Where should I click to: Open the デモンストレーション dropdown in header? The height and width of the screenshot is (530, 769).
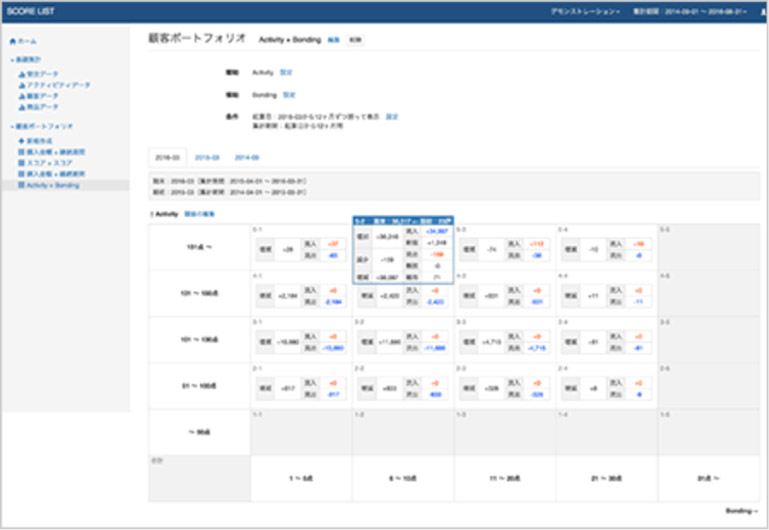[585, 11]
